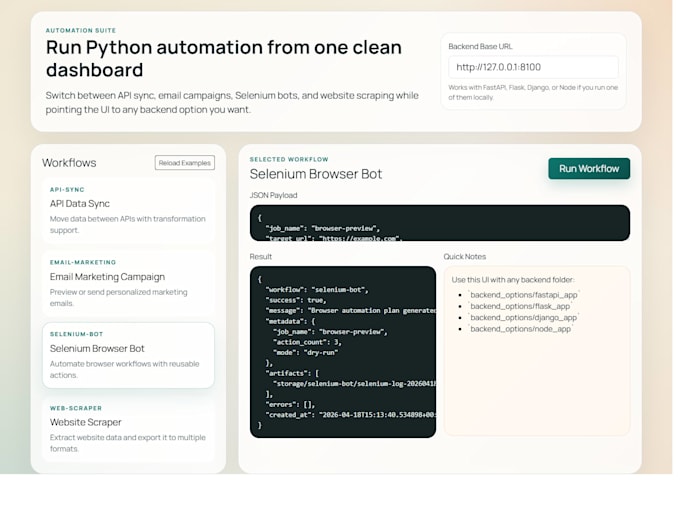Click the '"workflow": "selenium-bot"' result line
Image resolution: width=680 pixels, height=519 pixels.
pyautogui.click(x=317, y=290)
